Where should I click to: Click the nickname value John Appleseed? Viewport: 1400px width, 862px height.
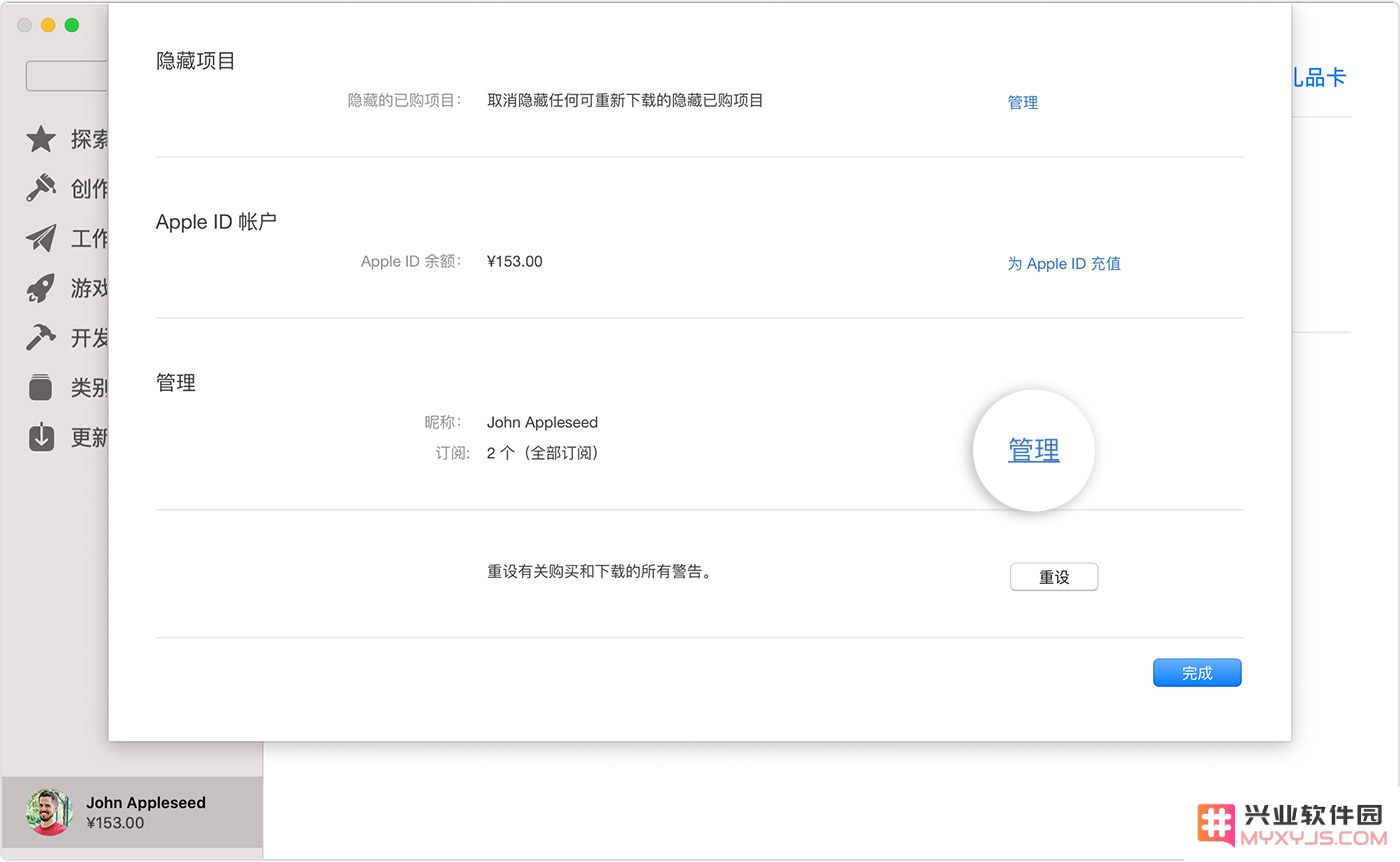(542, 423)
